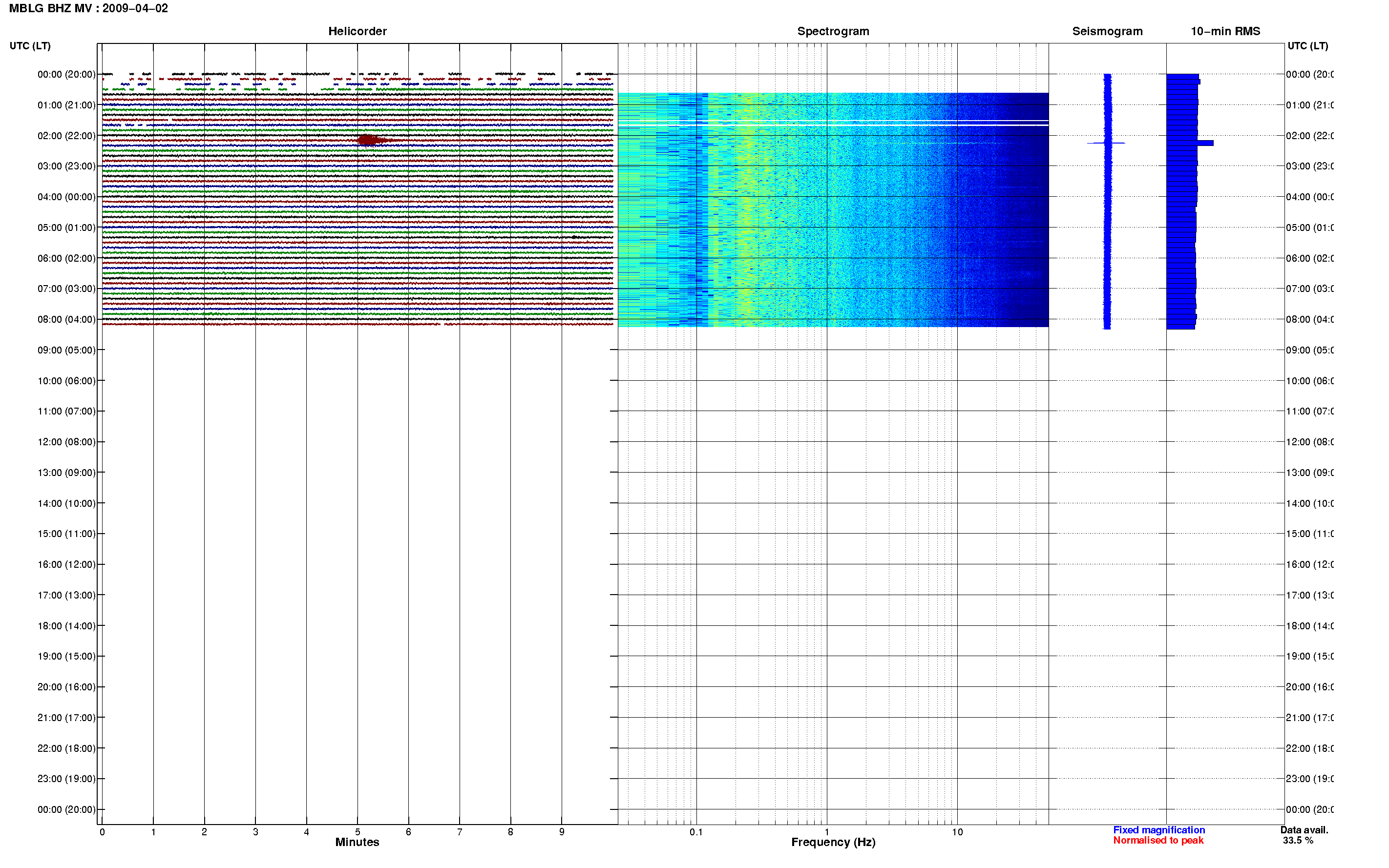Click the left '14:00 (10:00)' time label
Screen dimensions: 1389x868
[66, 503]
